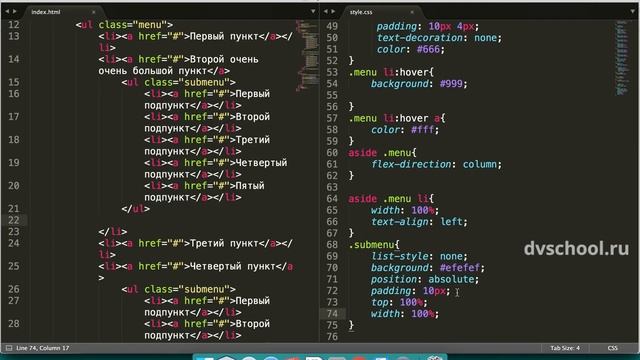Click the 'list-style: none;' declaration
This screenshot has width=640, height=360.
tap(419, 256)
